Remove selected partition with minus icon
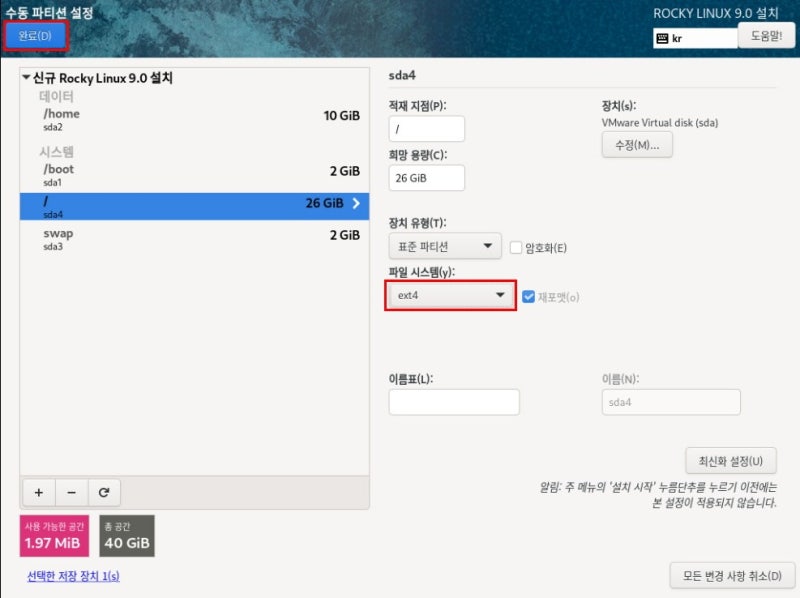This screenshot has height=598, width=800. [x=71, y=492]
